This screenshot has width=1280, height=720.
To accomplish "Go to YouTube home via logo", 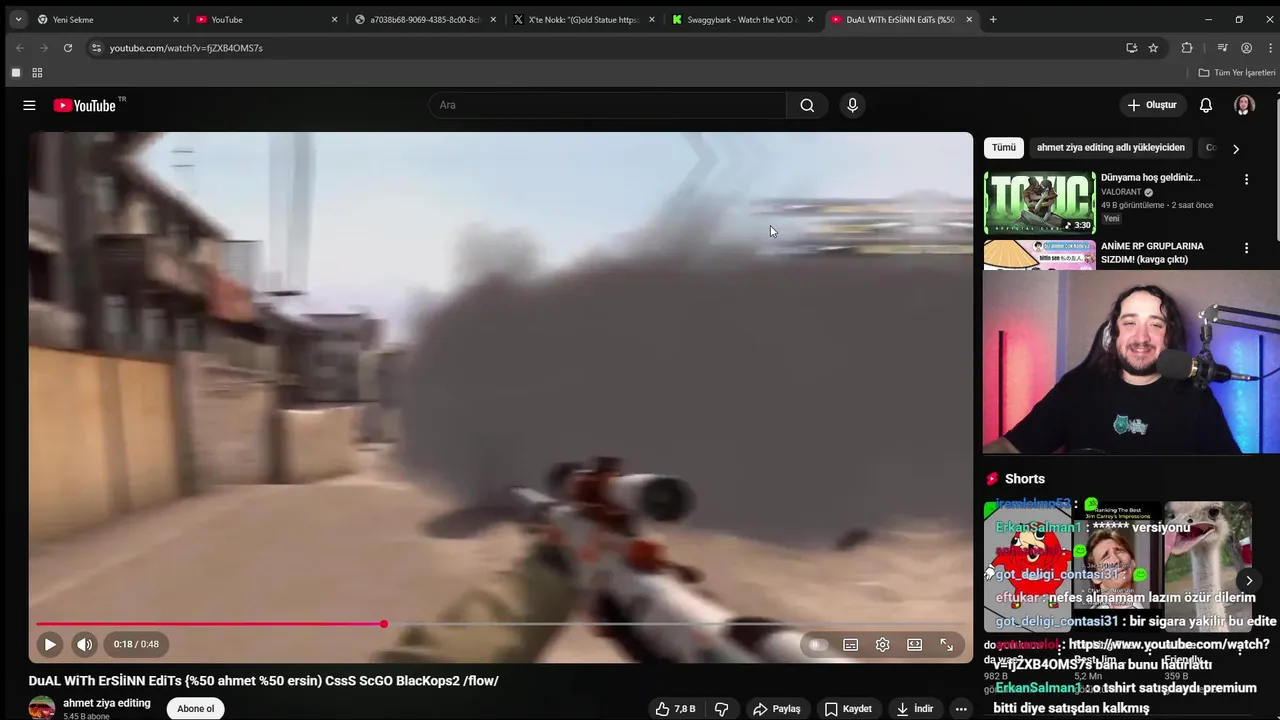I will coord(85,105).
